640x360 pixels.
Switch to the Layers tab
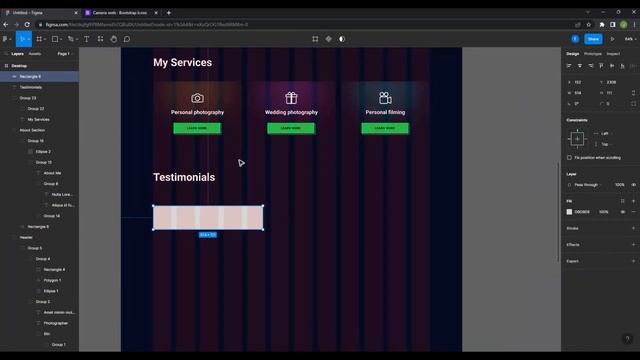(18, 54)
